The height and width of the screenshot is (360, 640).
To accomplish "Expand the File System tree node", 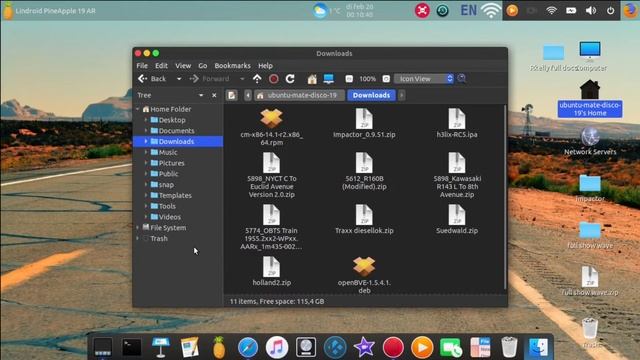I will point(138,228).
